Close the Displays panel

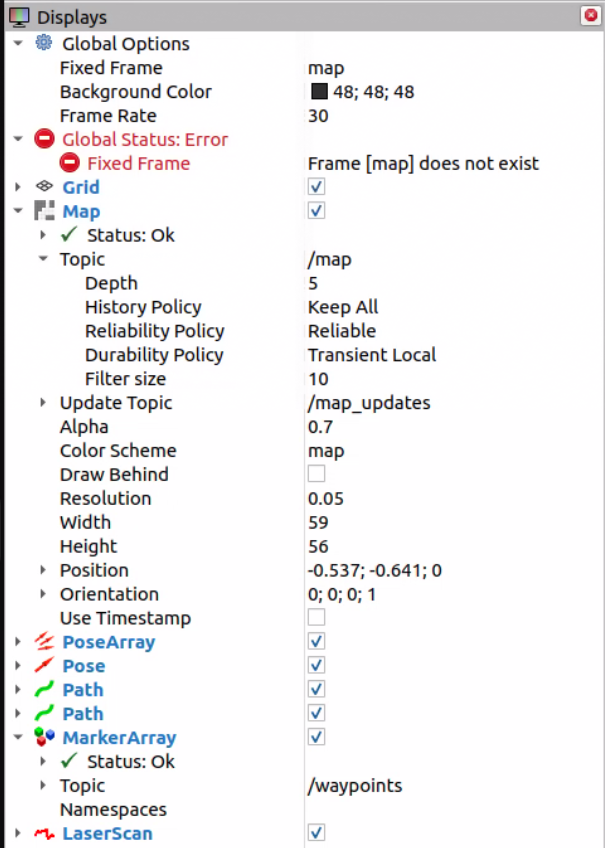point(590,16)
